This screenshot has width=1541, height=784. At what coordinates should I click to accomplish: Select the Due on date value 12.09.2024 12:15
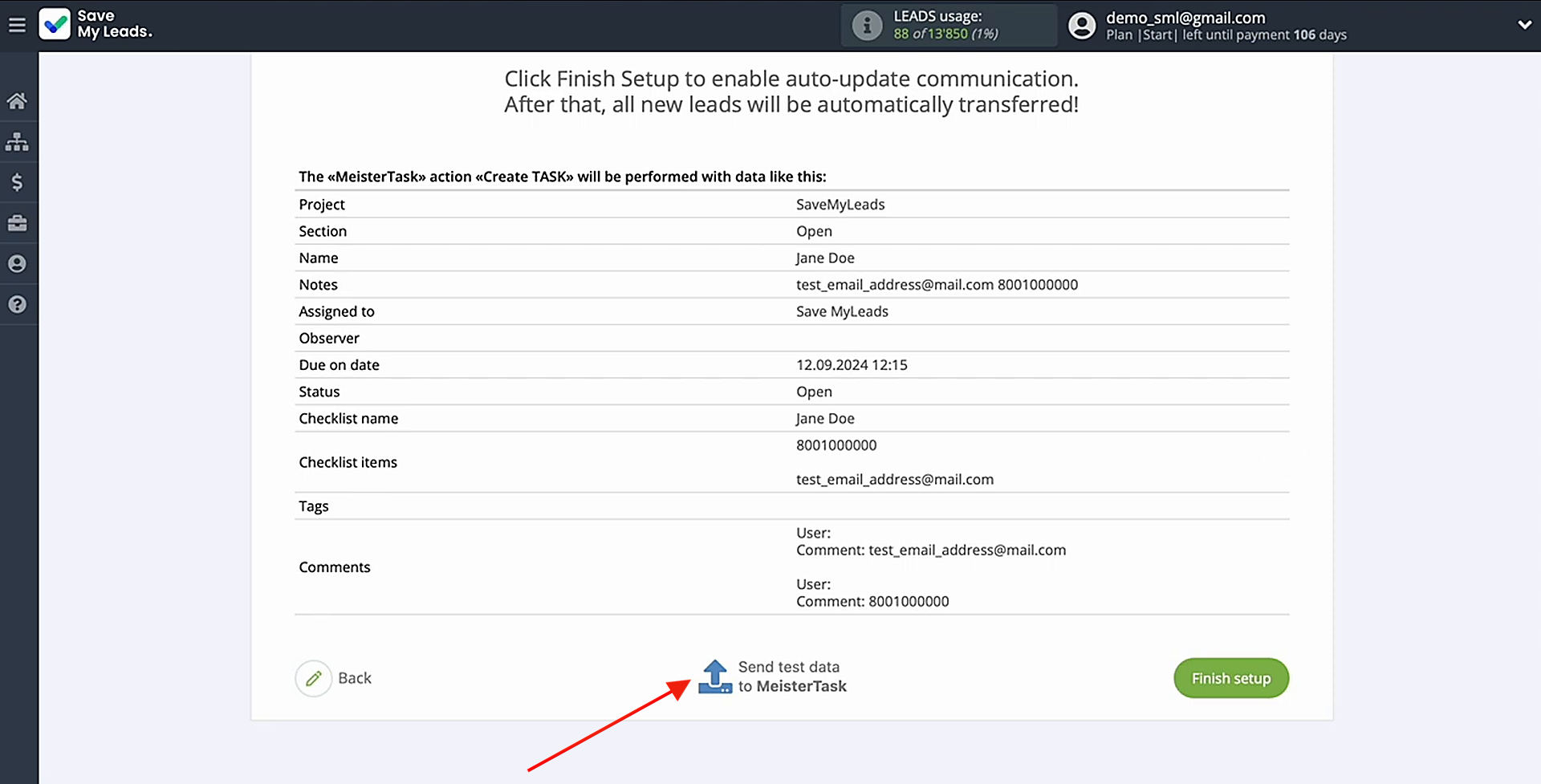[x=852, y=365]
